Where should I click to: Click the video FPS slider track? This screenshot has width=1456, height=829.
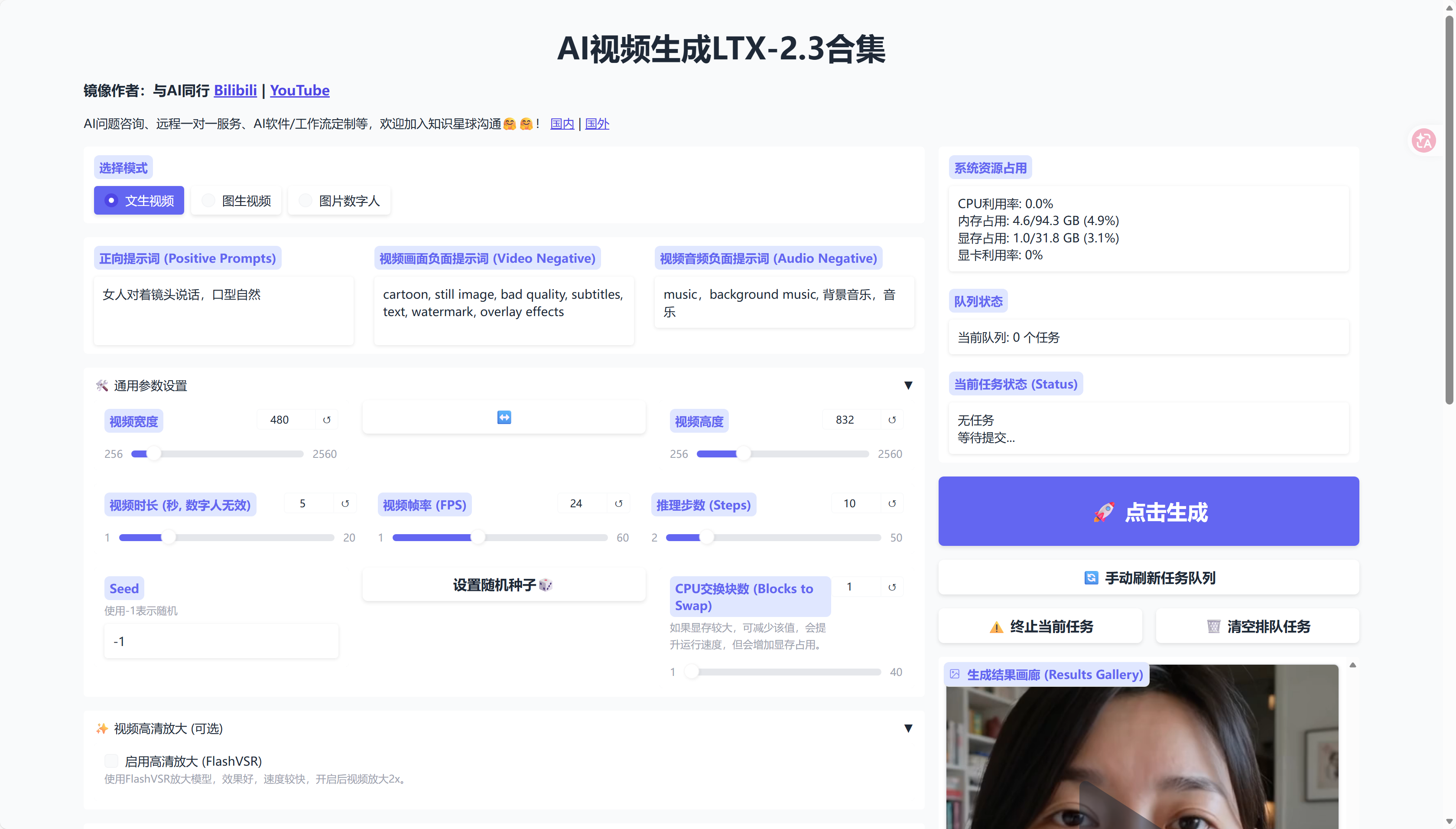click(540, 538)
